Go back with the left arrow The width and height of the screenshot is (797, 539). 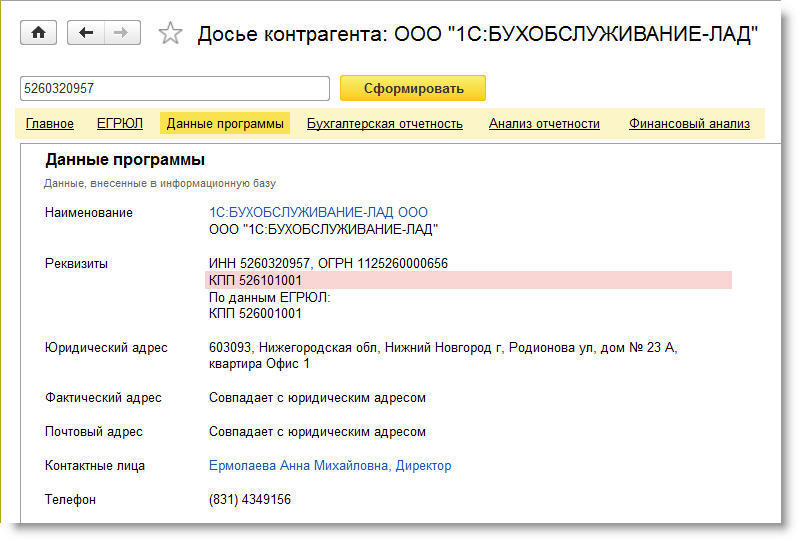pos(86,32)
